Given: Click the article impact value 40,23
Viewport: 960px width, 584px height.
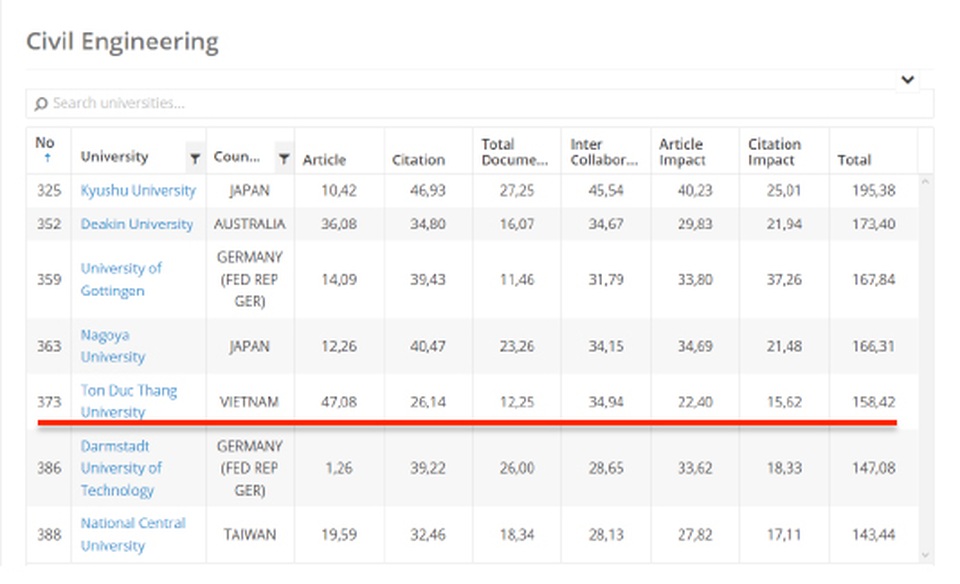Looking at the screenshot, I should pyautogui.click(x=695, y=190).
